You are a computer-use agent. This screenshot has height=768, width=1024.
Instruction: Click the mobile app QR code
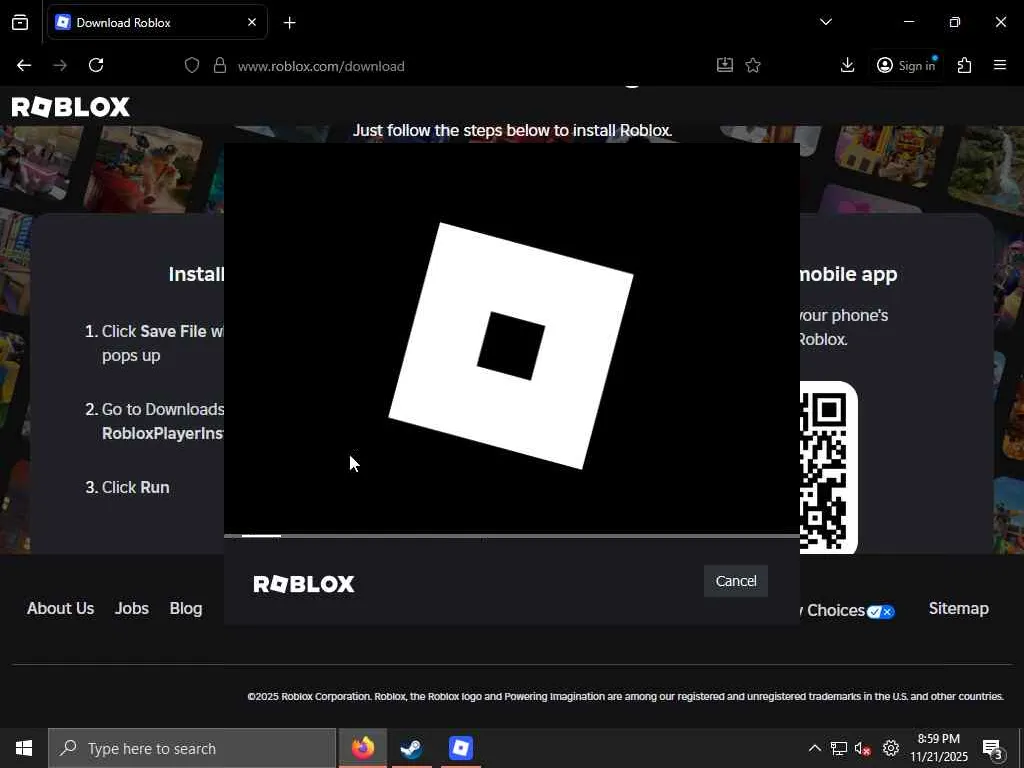[x=828, y=468]
